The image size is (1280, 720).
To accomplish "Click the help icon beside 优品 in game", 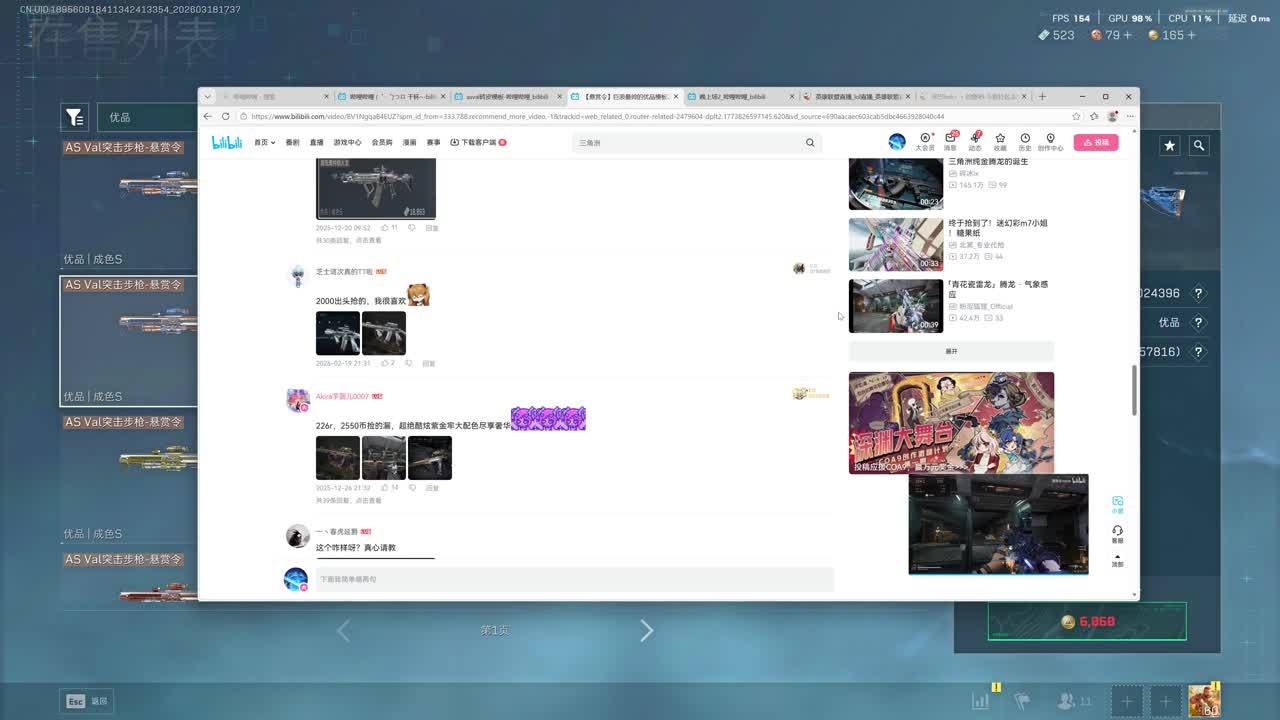I will [1198, 323].
